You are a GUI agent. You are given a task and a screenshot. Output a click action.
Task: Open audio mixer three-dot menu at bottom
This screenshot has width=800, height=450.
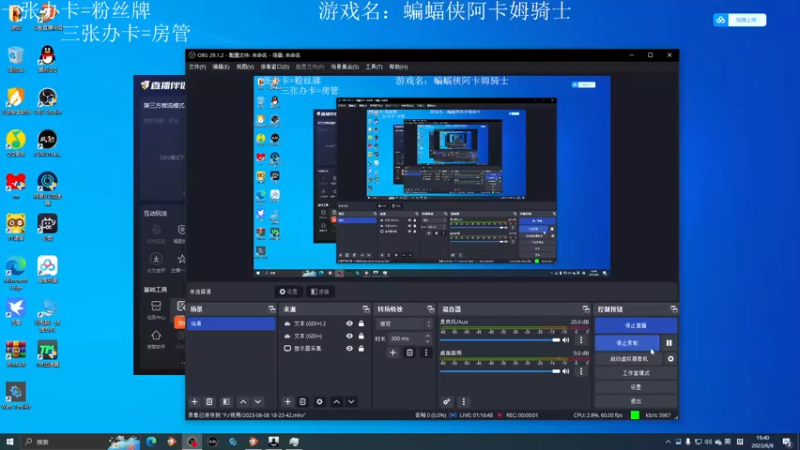click(463, 402)
